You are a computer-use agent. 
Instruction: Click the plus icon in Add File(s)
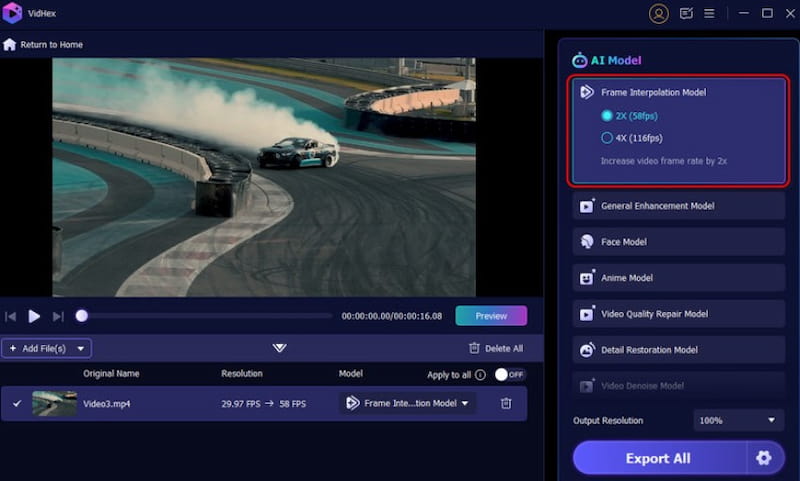coord(13,348)
